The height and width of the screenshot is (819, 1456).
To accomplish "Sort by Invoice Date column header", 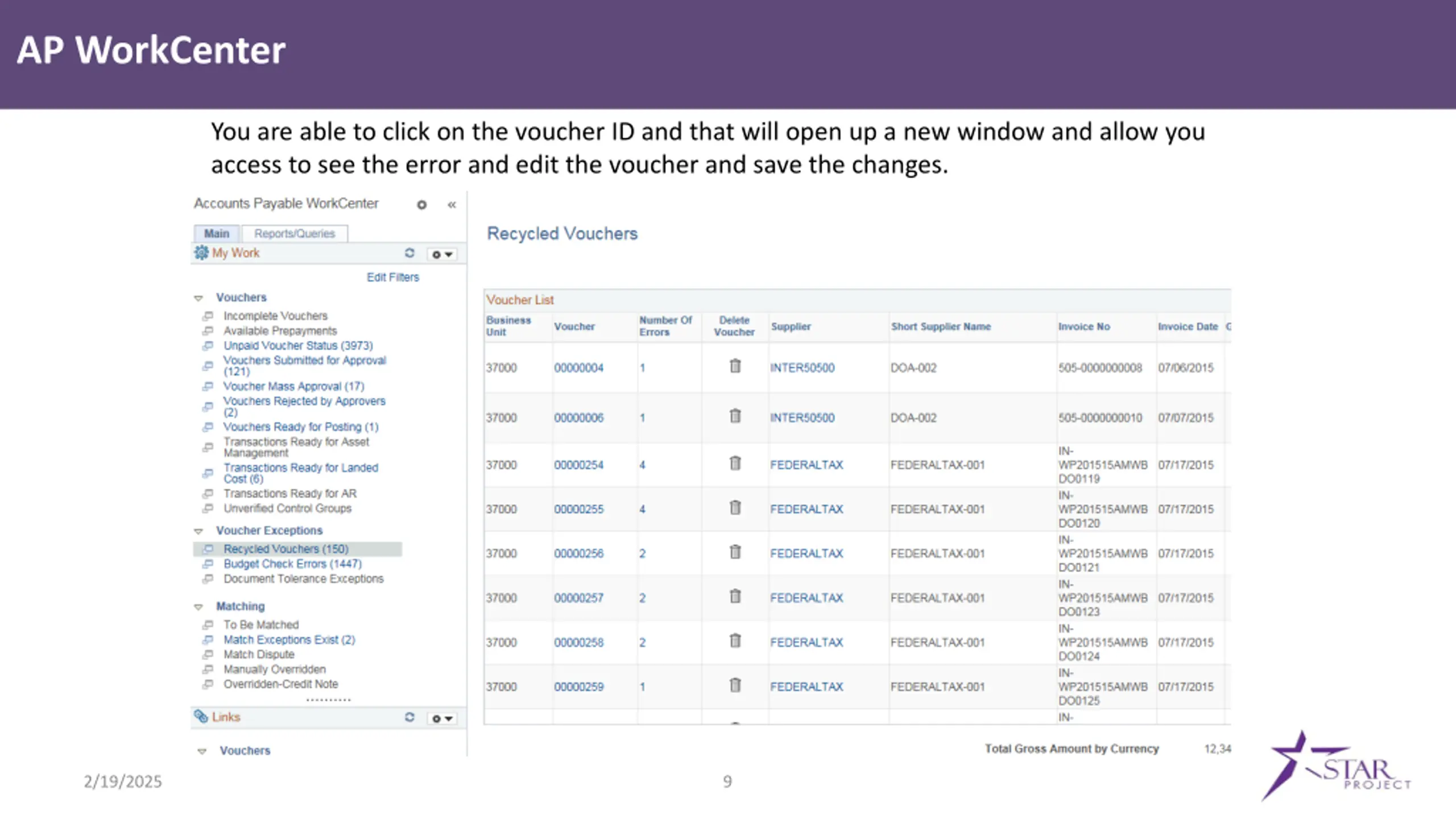I will click(1188, 326).
